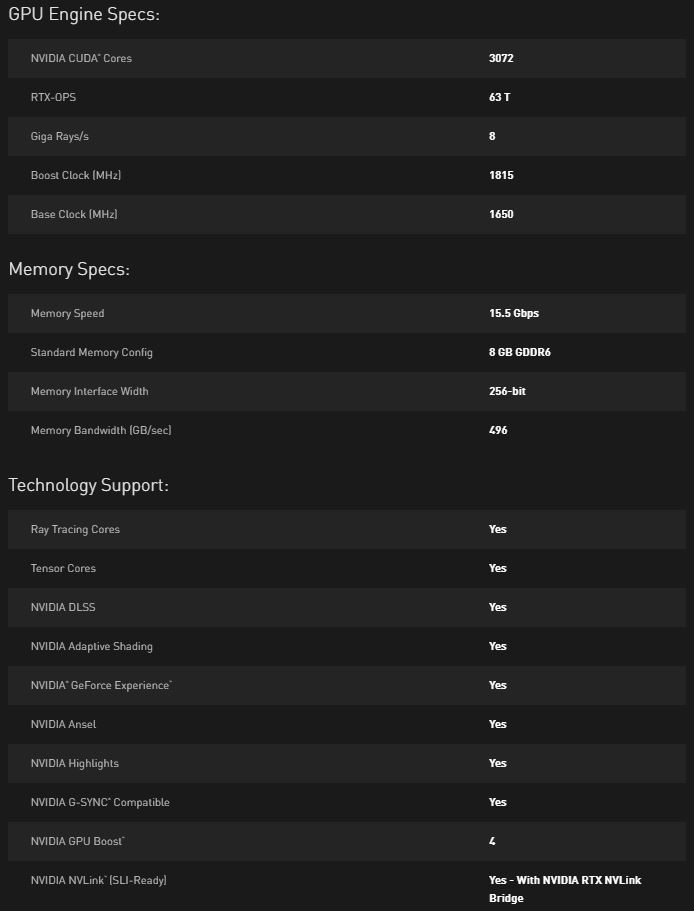Select the Standard Memory Config label

pos(92,352)
